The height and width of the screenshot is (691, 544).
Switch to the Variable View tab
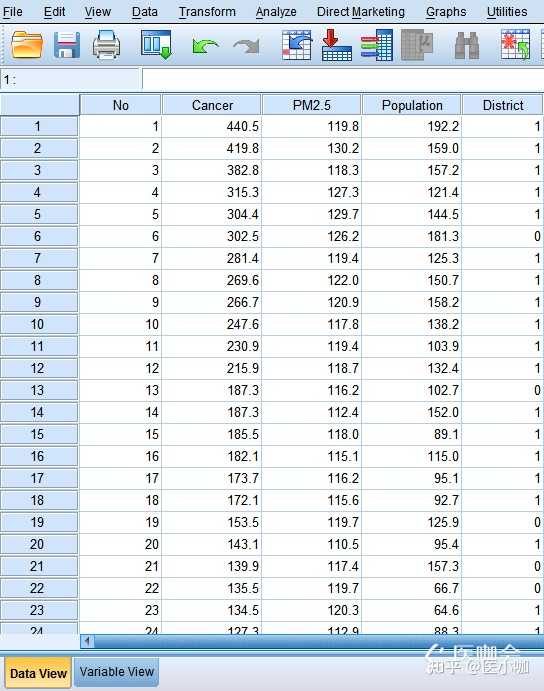(x=116, y=672)
